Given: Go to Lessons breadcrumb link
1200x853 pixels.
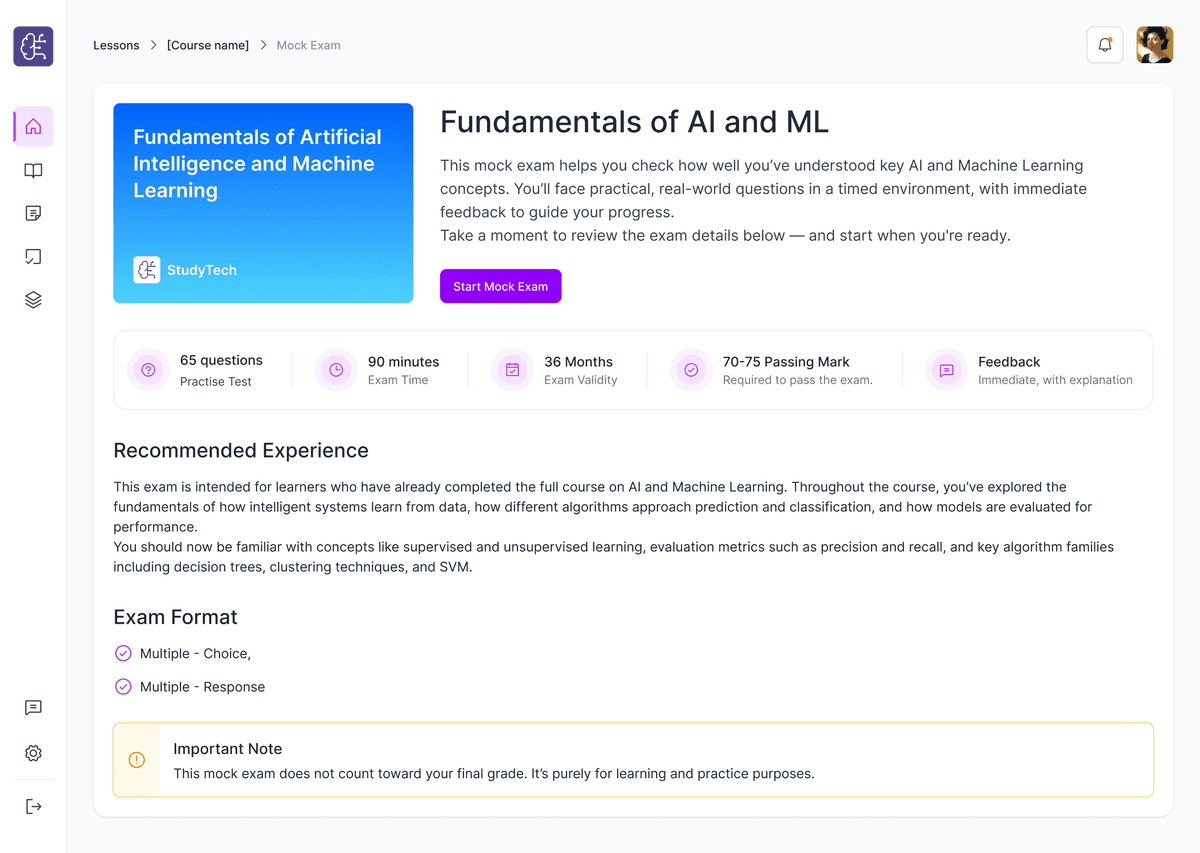Looking at the screenshot, I should point(116,45).
